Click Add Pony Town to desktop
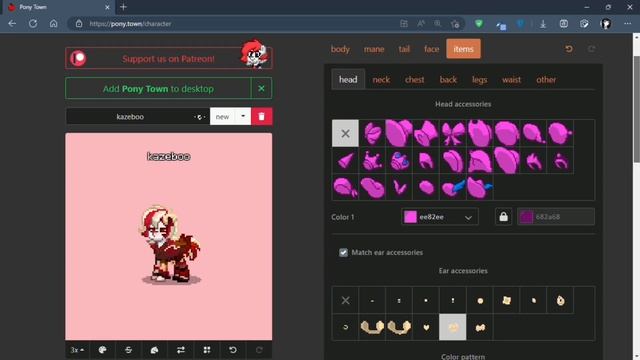 pos(158,89)
